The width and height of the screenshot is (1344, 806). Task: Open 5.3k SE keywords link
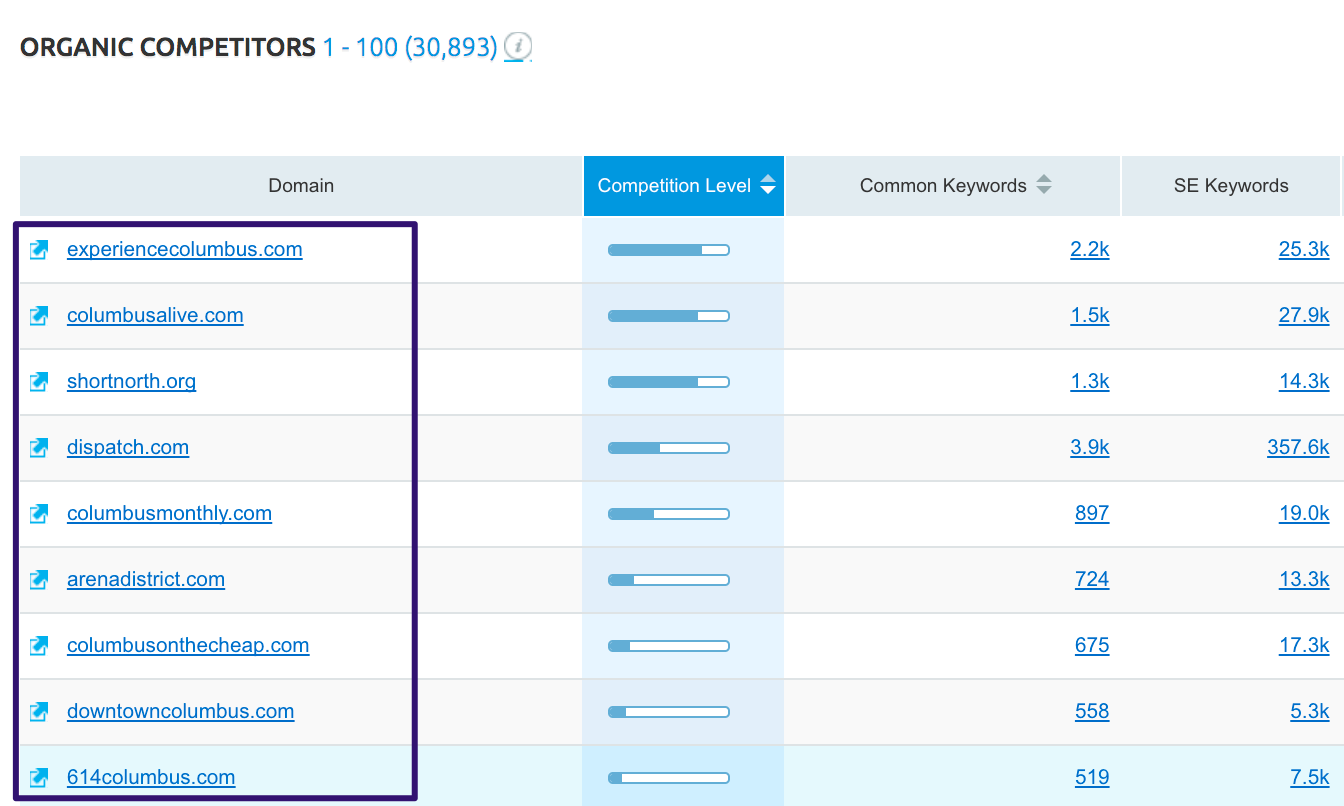[1310, 711]
